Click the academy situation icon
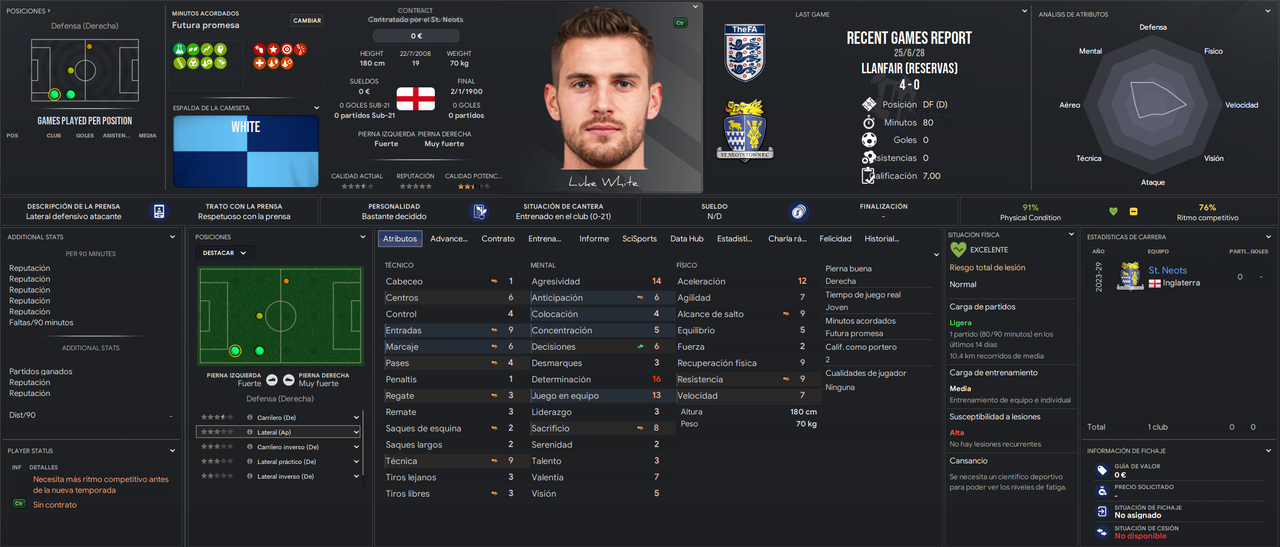 tap(481, 211)
